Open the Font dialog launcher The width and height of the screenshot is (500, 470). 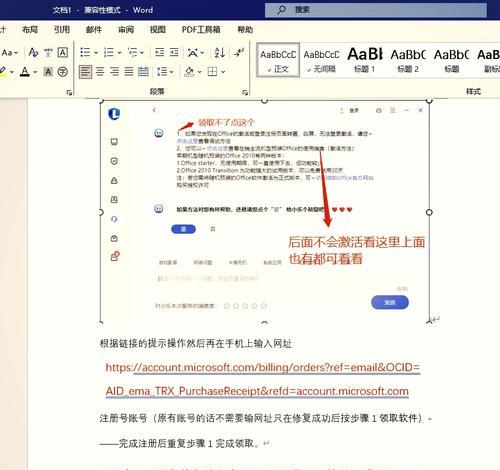(69, 92)
